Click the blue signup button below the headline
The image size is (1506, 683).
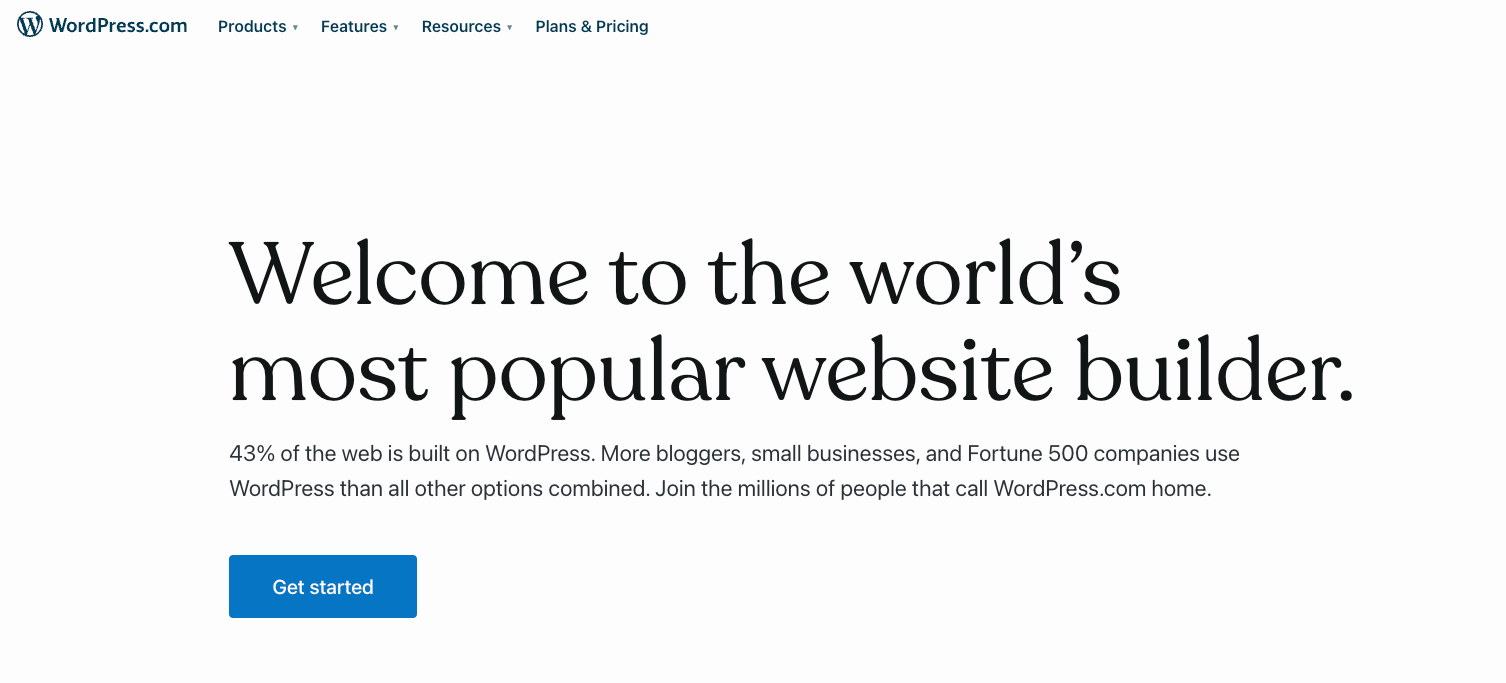pos(322,586)
